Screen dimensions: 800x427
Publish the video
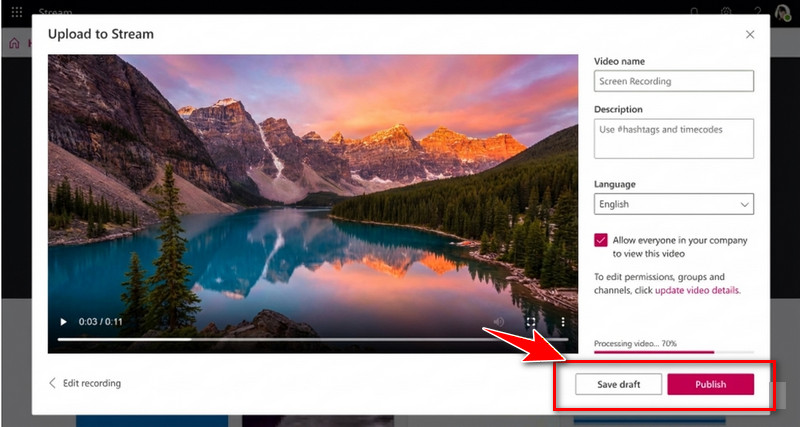tap(710, 384)
